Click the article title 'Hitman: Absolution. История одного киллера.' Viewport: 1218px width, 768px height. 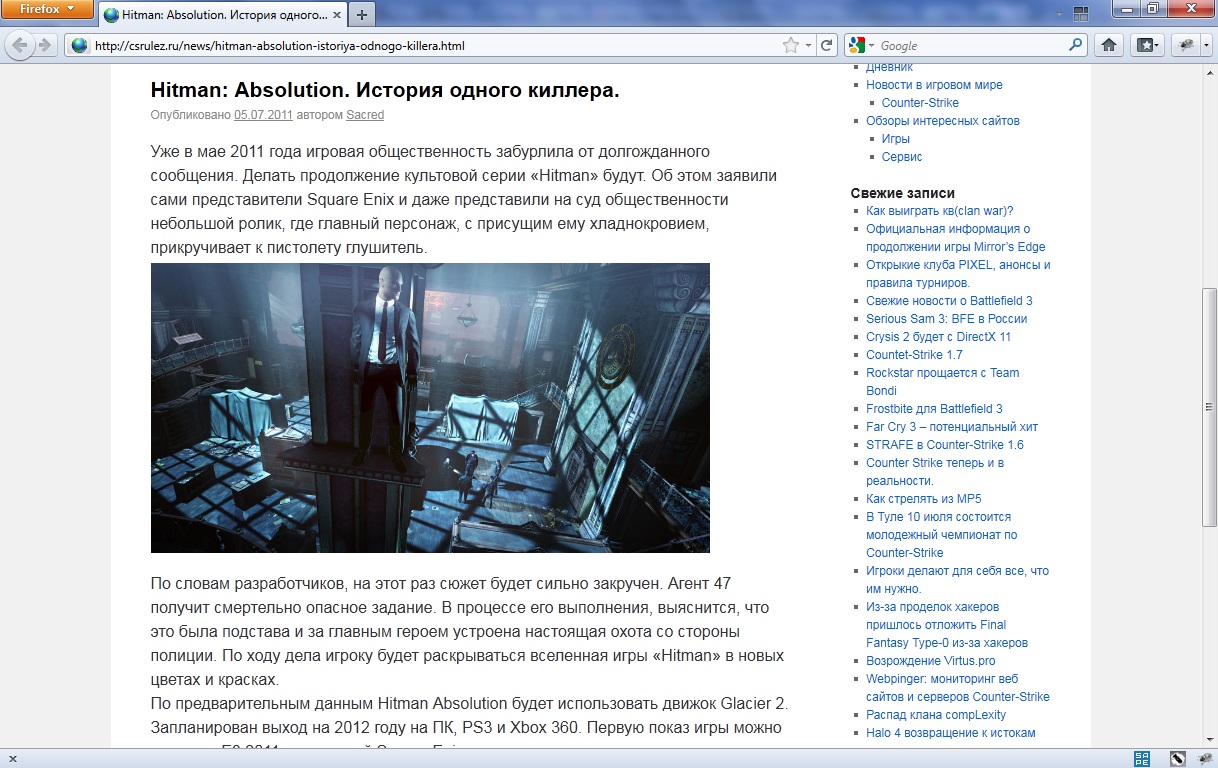pyautogui.click(x=385, y=90)
